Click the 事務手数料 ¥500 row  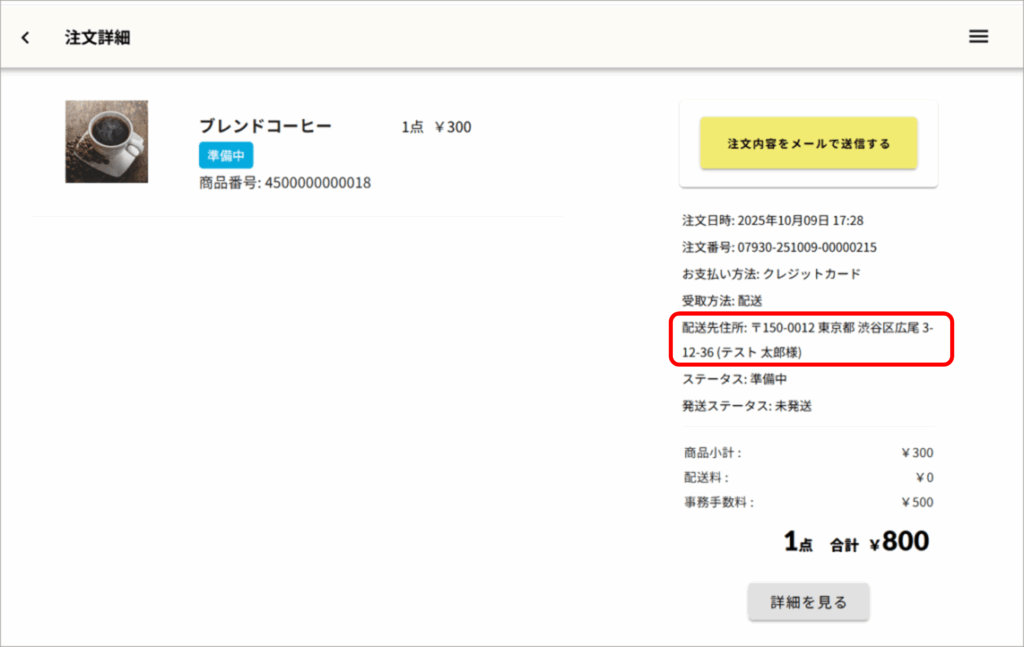point(807,502)
